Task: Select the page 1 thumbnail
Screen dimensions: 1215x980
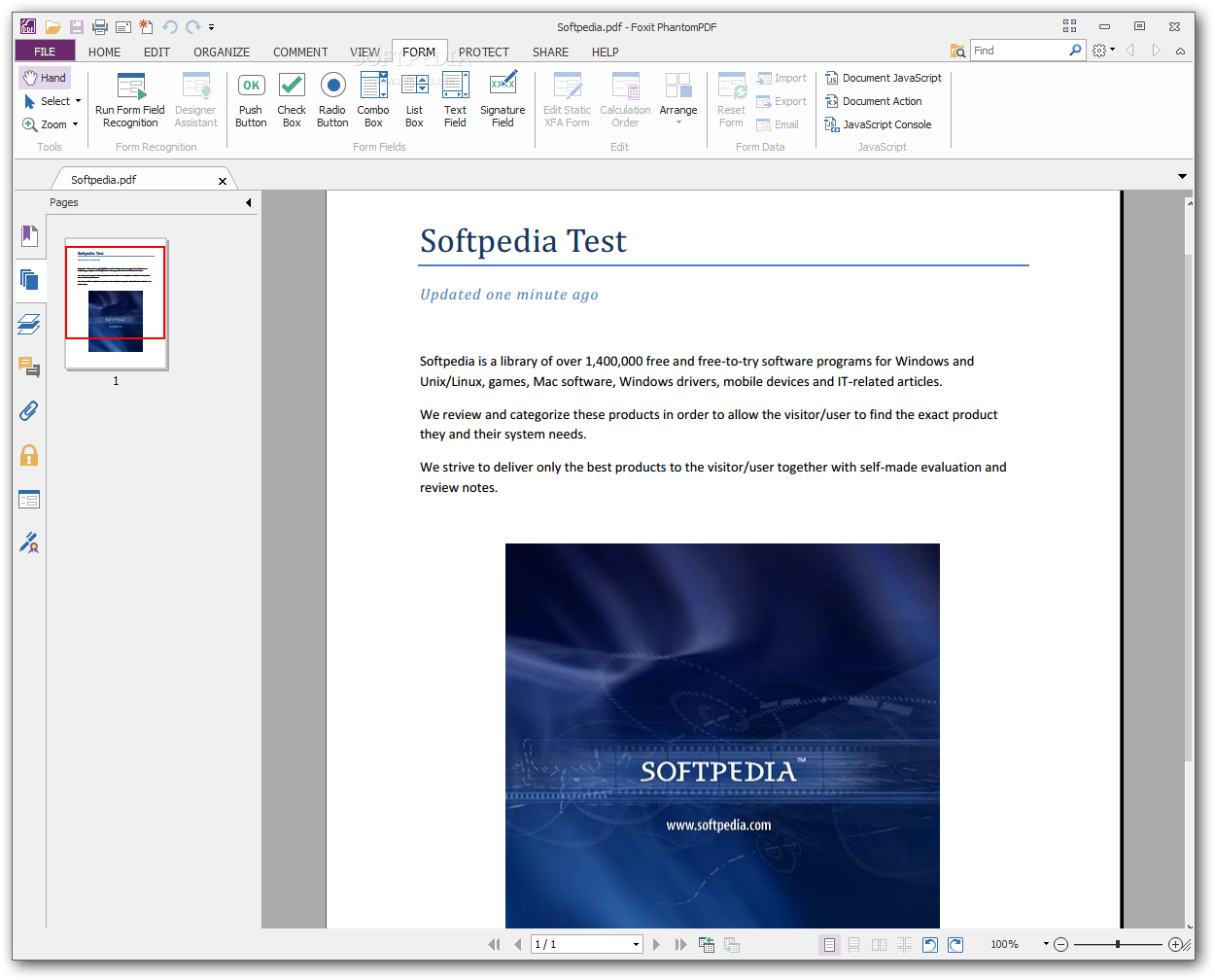Action: pyautogui.click(x=116, y=303)
